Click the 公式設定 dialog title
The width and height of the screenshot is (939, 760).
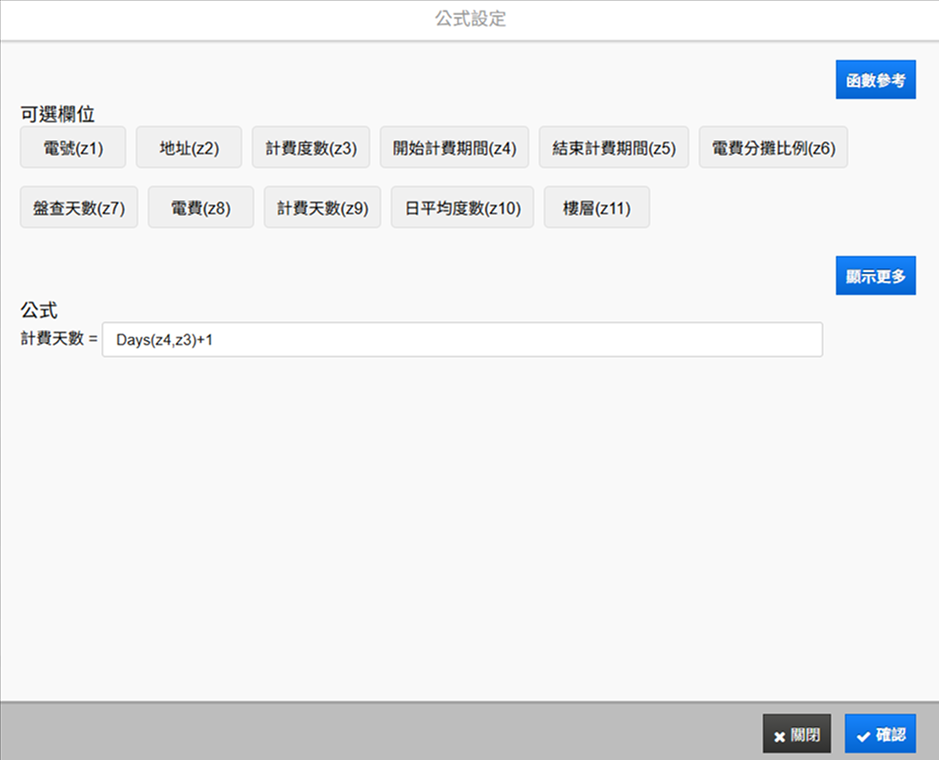tap(470, 19)
